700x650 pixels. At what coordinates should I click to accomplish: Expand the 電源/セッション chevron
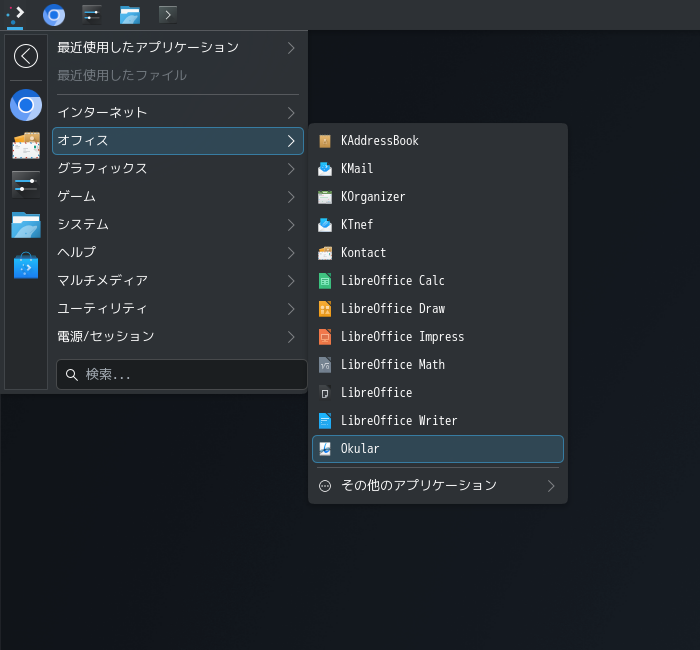point(291,337)
